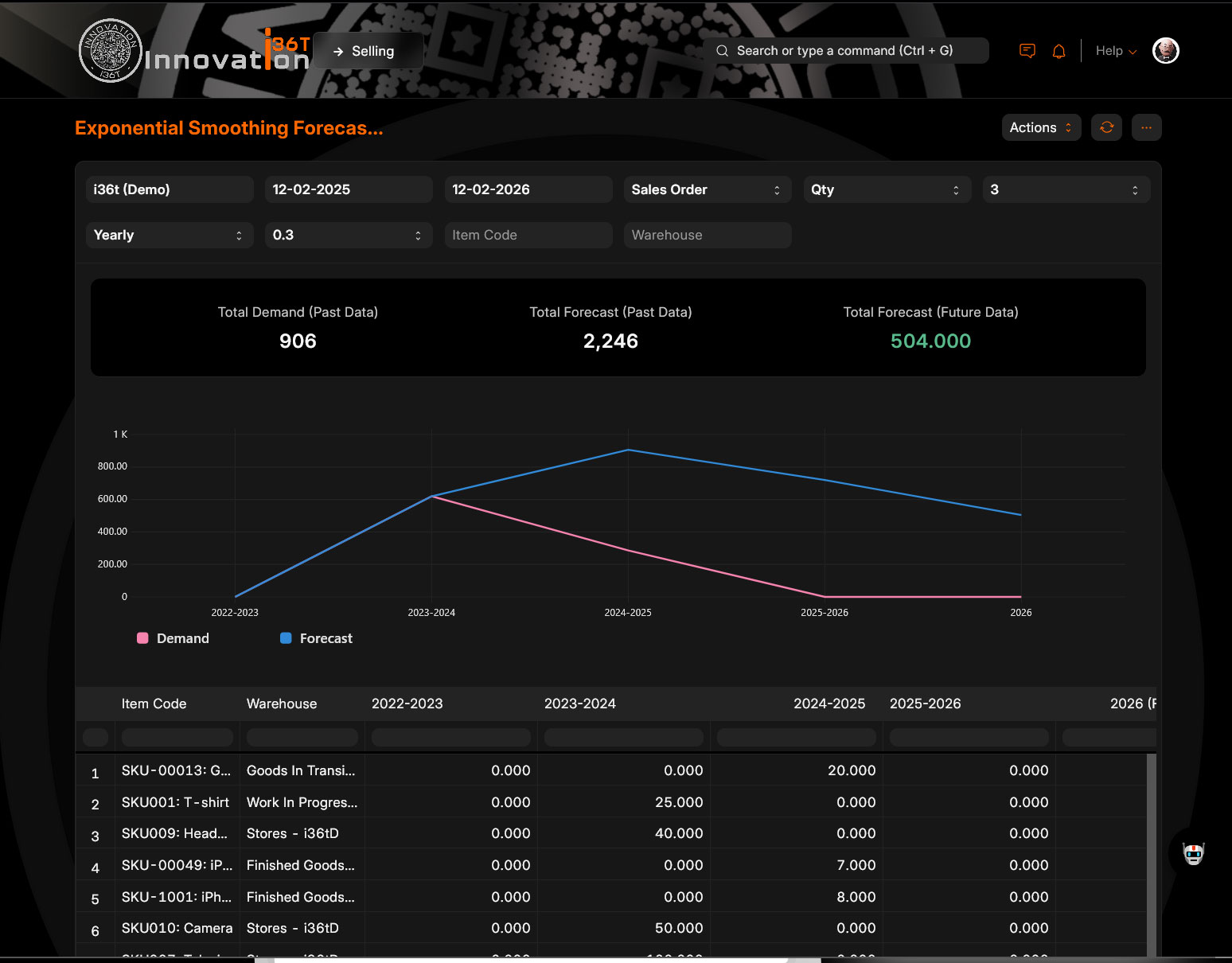The height and width of the screenshot is (963, 1232).
Task: Click the Item Code filter field
Action: point(528,235)
